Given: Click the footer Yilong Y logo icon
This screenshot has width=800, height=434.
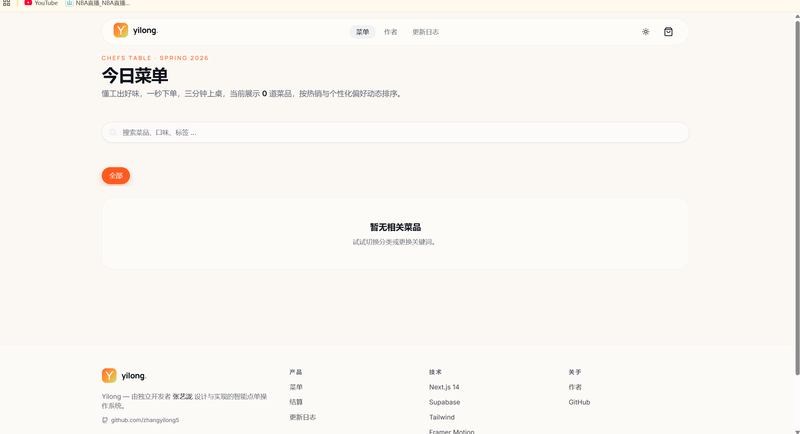Looking at the screenshot, I should [109, 375].
